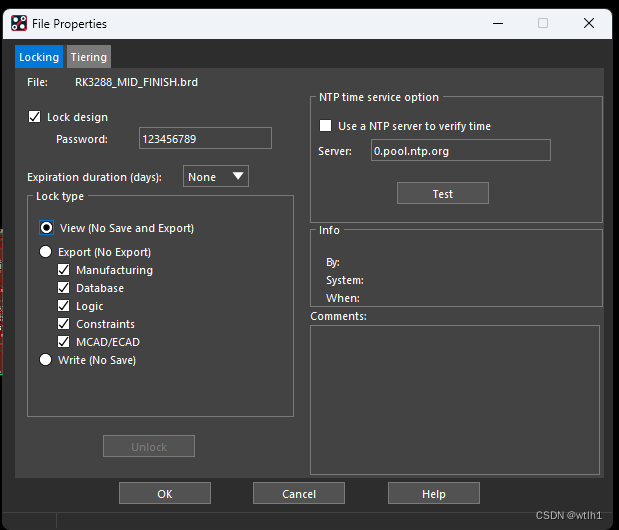Close the File Properties dialog

point(592,23)
